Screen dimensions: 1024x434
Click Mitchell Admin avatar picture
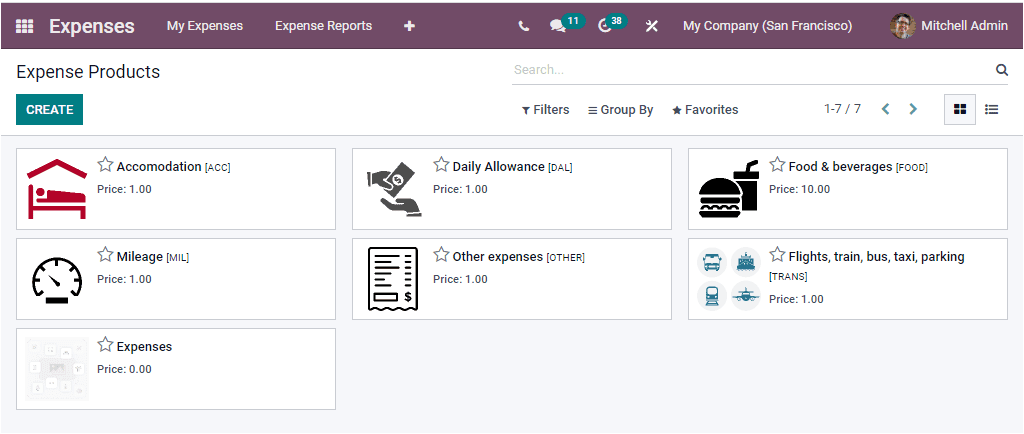[x=903, y=26]
